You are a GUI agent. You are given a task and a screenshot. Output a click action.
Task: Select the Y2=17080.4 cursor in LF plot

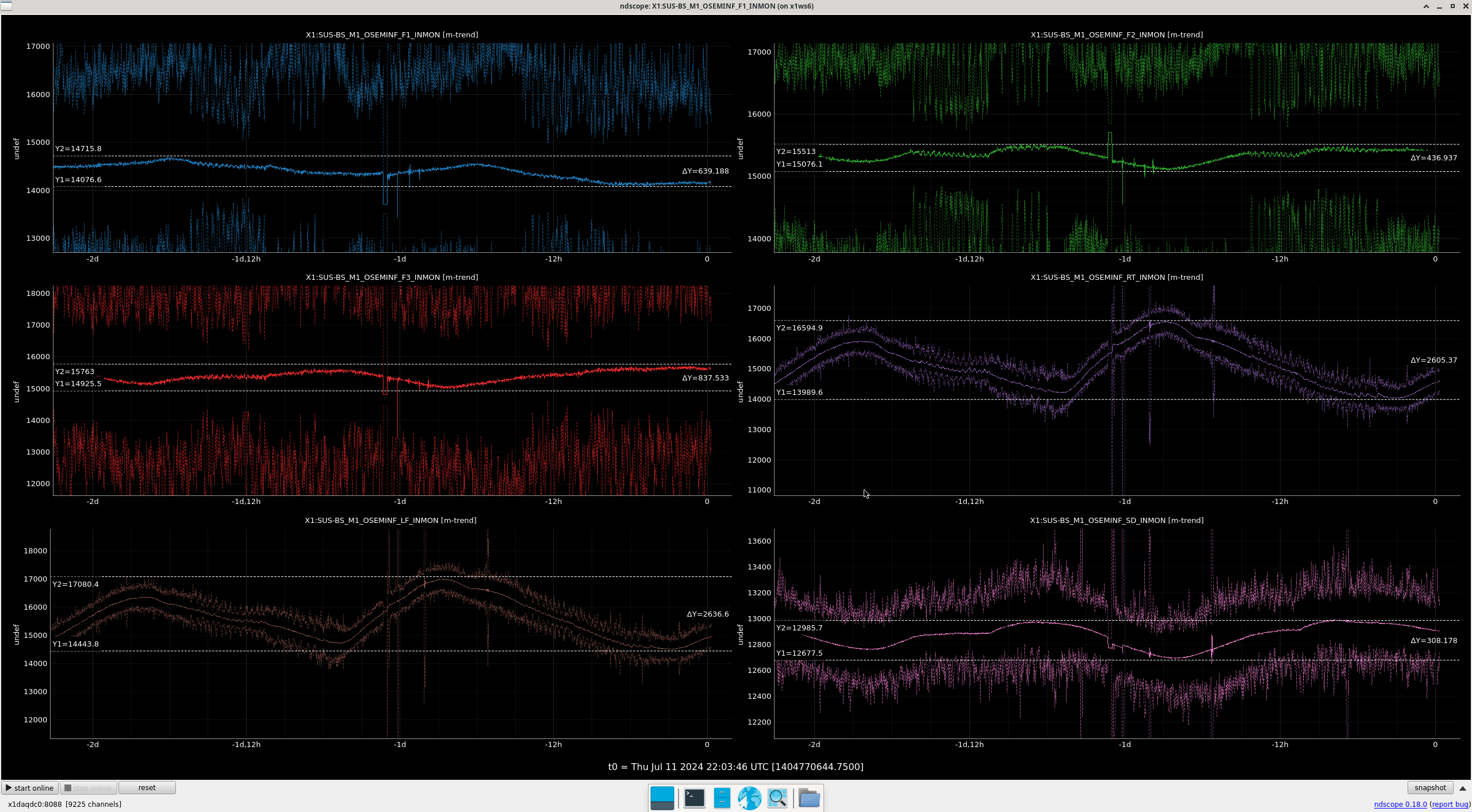point(75,584)
